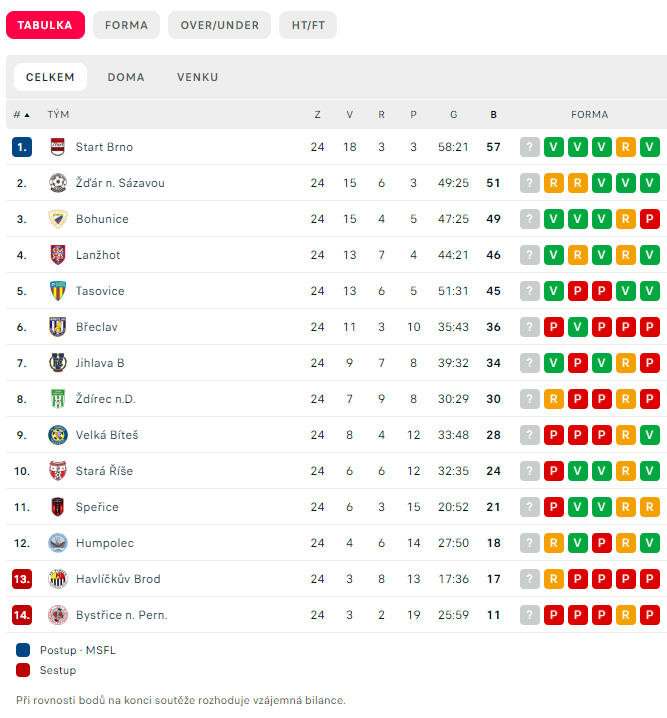The height and width of the screenshot is (718, 667).
Task: Switch to the FORMA tab
Action: [x=126, y=25]
